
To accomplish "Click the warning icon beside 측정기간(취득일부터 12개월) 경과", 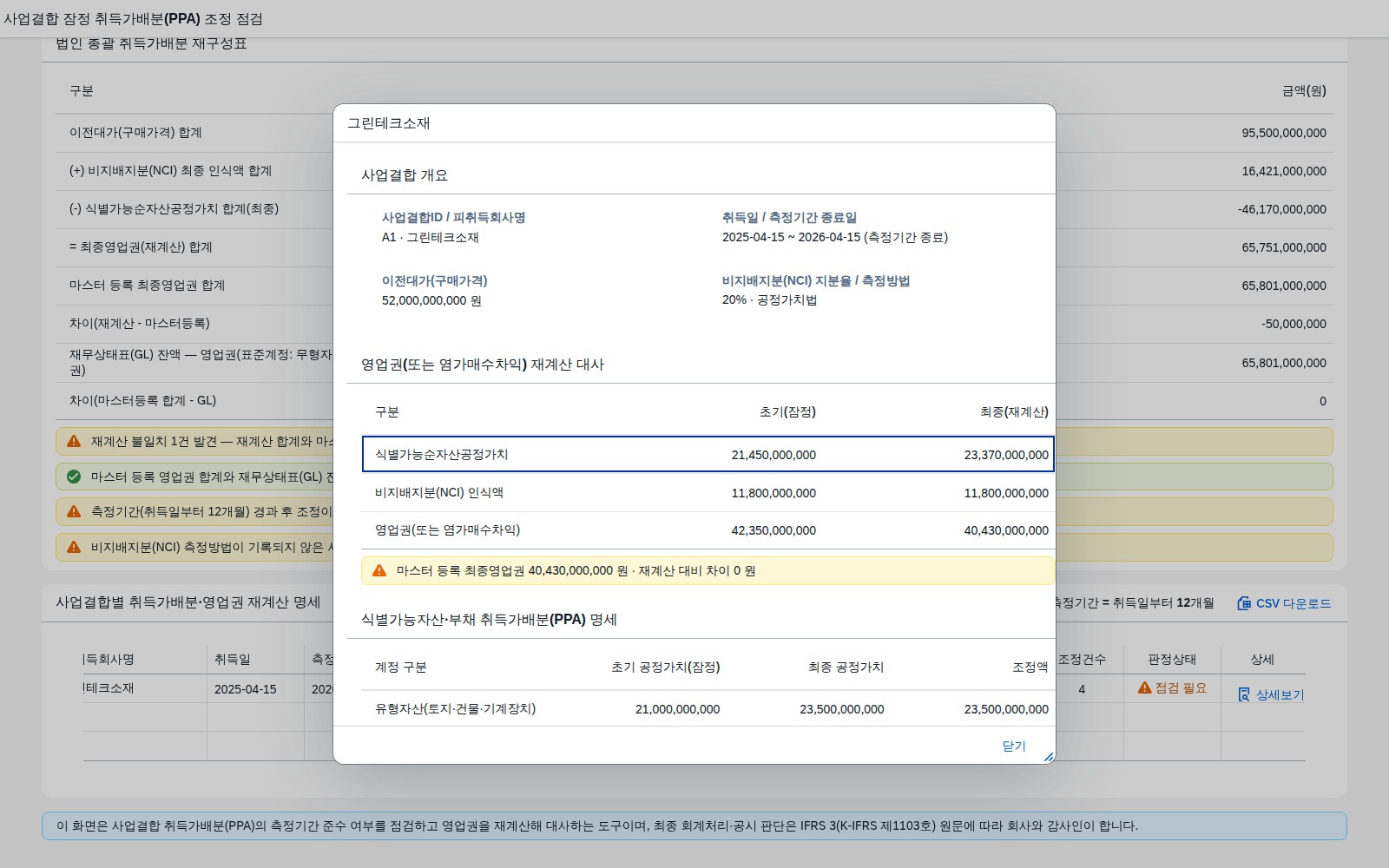I will point(74,511).
